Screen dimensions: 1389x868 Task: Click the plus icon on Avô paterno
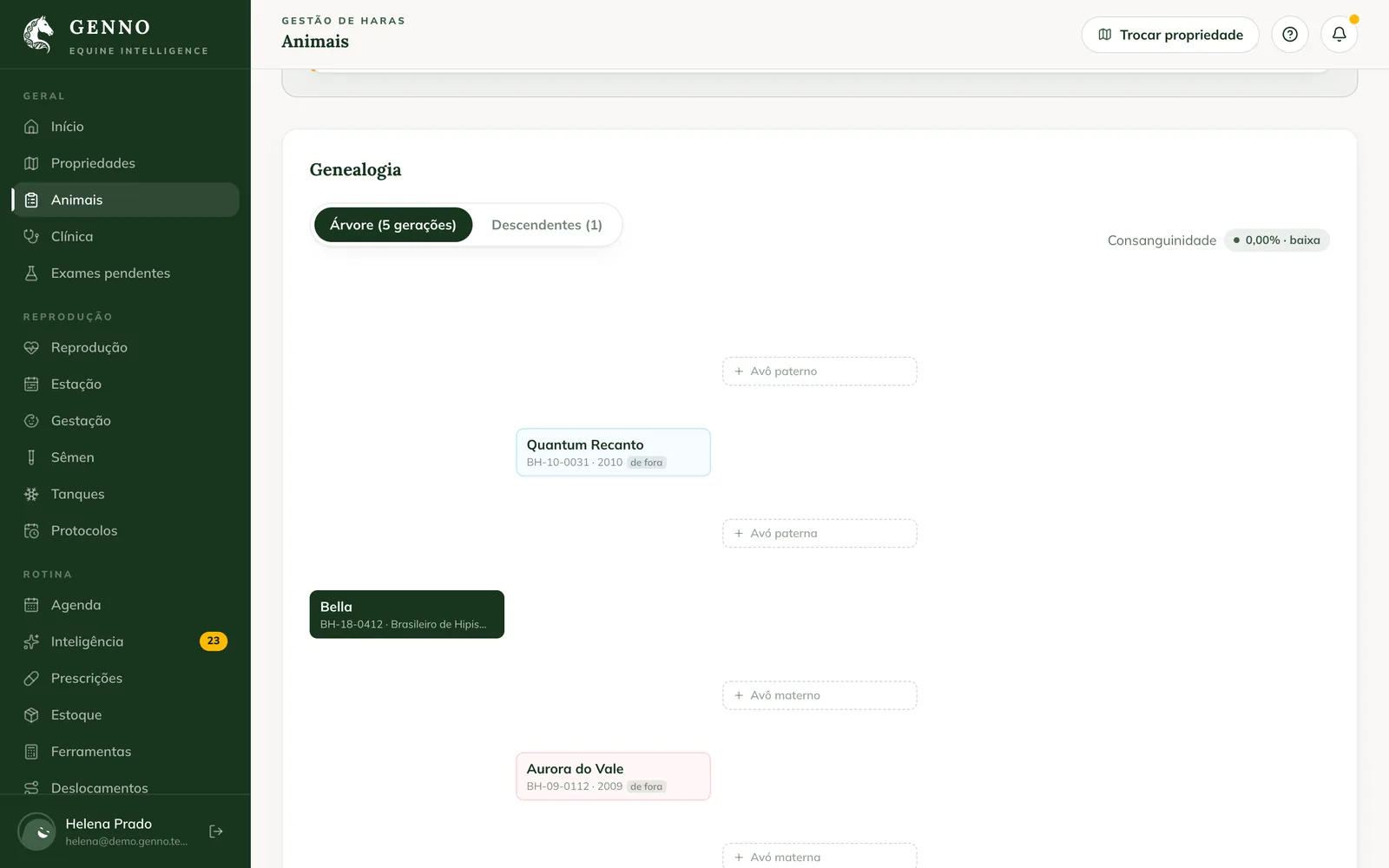(x=739, y=372)
